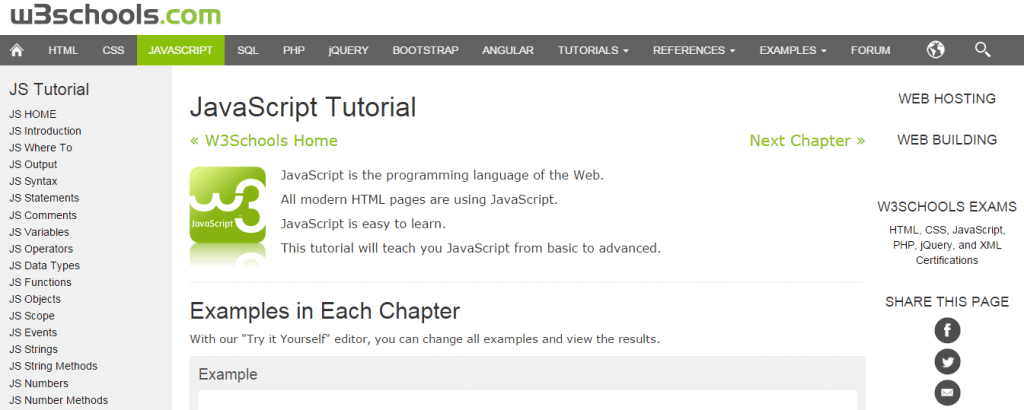
Task: Open JS Strings in the sidebar
Action: [x=33, y=349]
